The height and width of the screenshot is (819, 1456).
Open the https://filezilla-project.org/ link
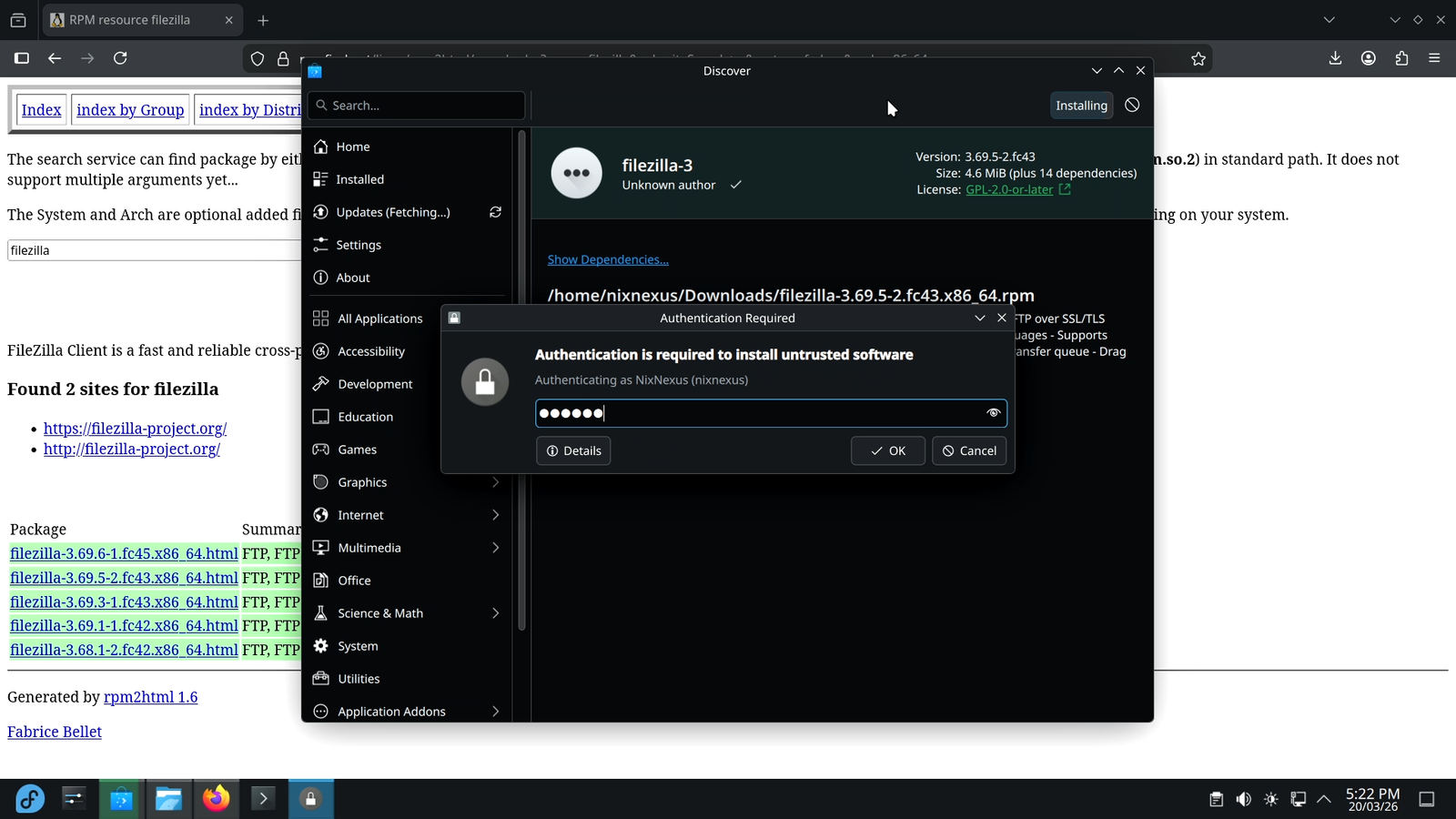point(135,429)
